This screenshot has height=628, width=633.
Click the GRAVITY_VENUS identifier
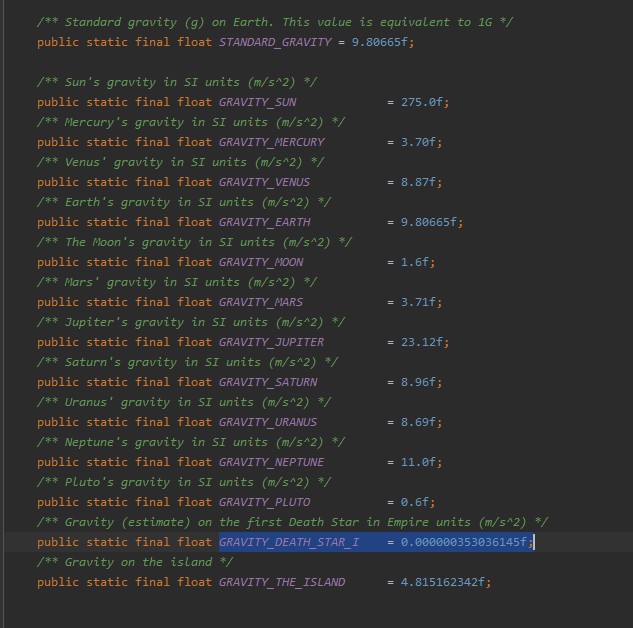pos(264,182)
